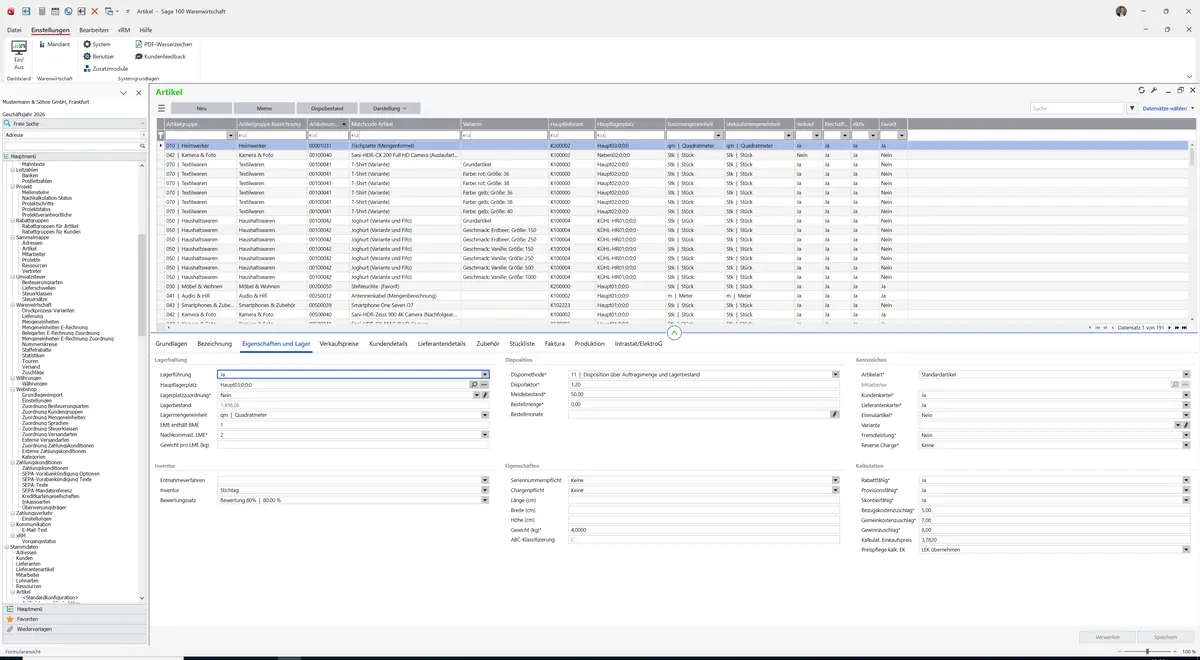
Task: Click the calculator icon in quick access toolbar
Action: [x=40, y=11]
